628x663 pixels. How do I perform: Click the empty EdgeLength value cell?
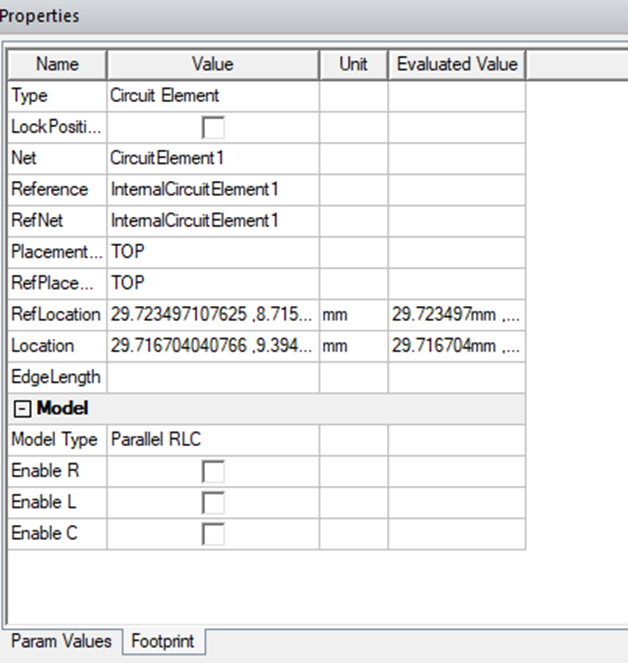[212, 377]
